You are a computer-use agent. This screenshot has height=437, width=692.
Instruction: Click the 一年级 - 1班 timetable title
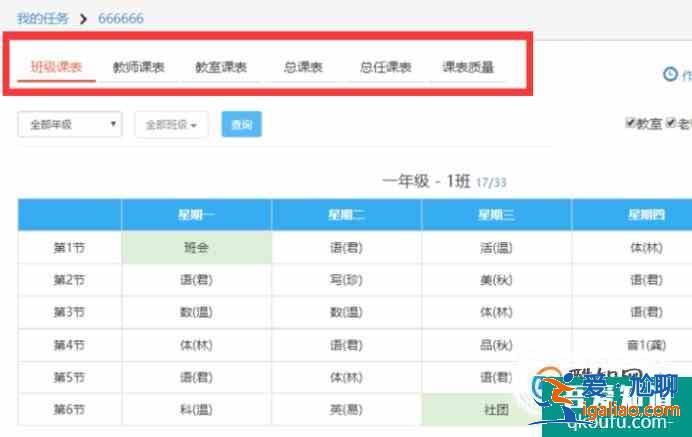coord(426,181)
